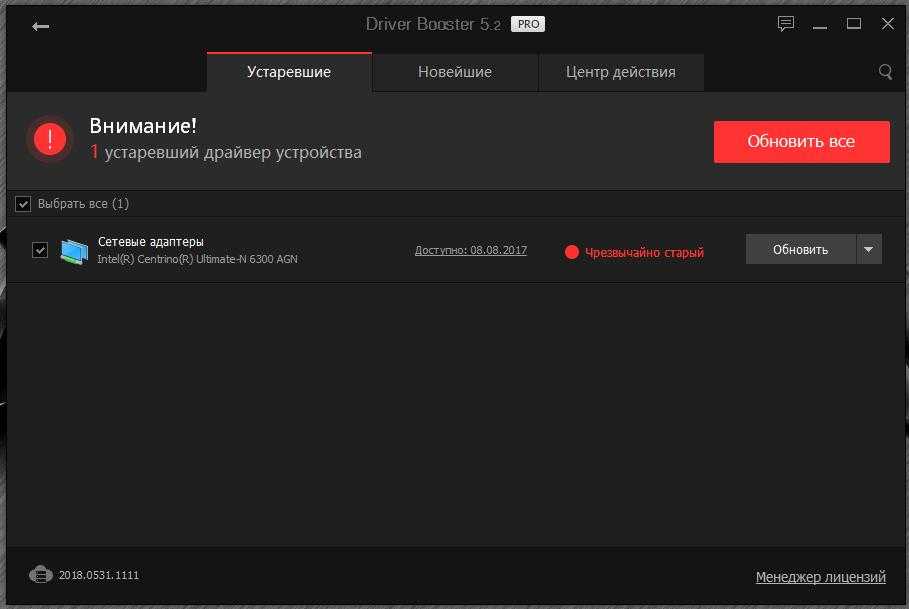Click "Обновить" for the network adapter
Screen dimensions: 909x609
pos(800,249)
